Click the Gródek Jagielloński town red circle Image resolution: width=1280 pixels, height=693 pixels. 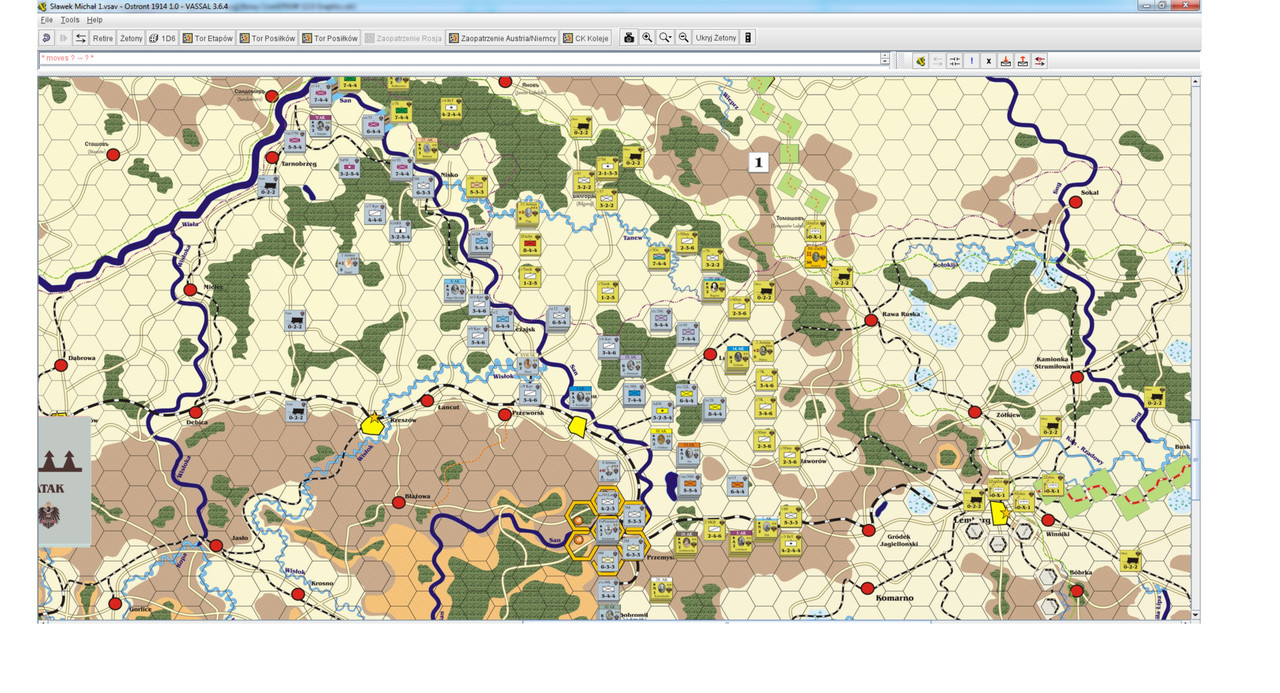[868, 530]
